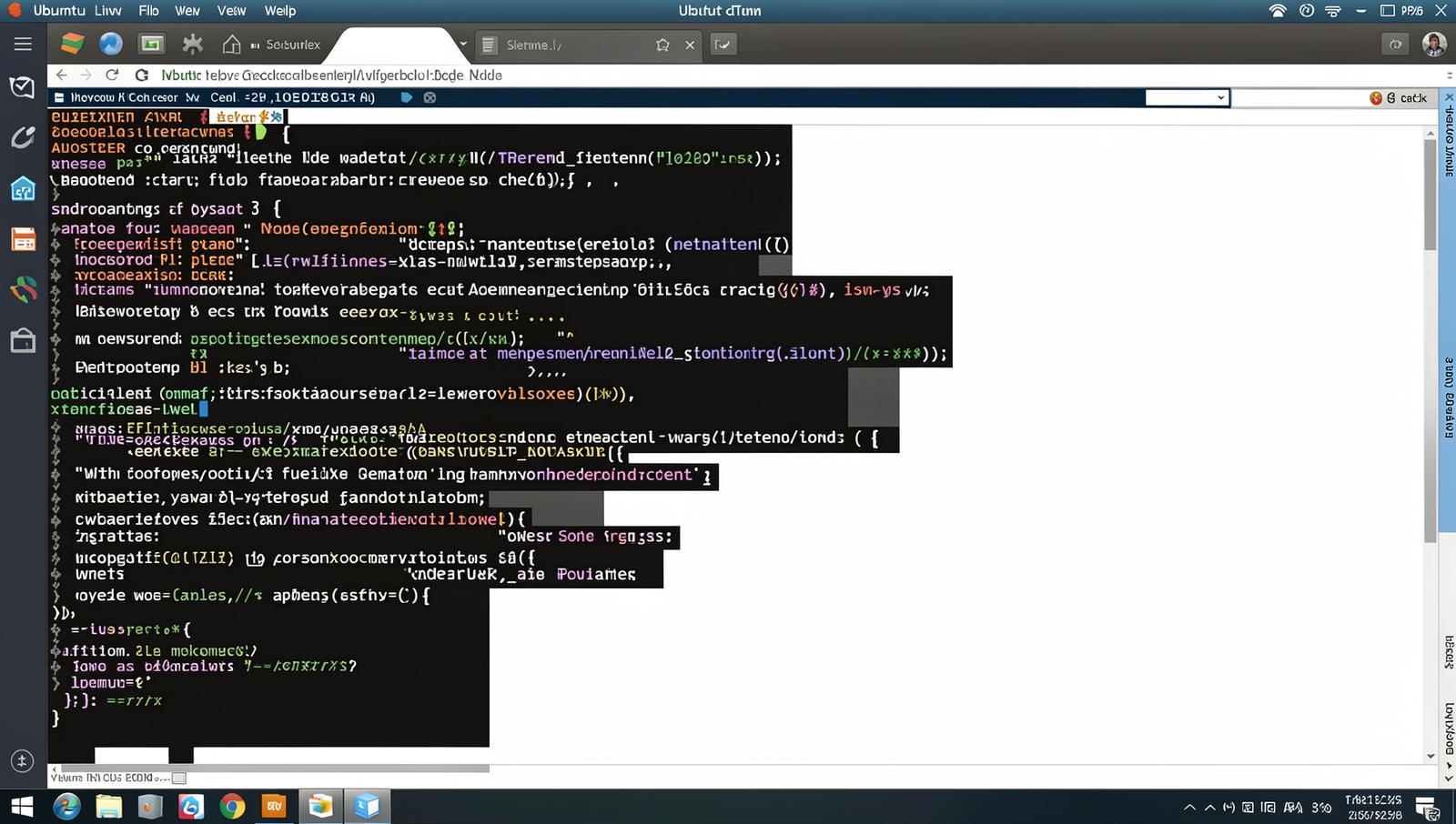Click the blue house sidebar icon
Viewport: 1456px width, 824px height.
click(23, 188)
